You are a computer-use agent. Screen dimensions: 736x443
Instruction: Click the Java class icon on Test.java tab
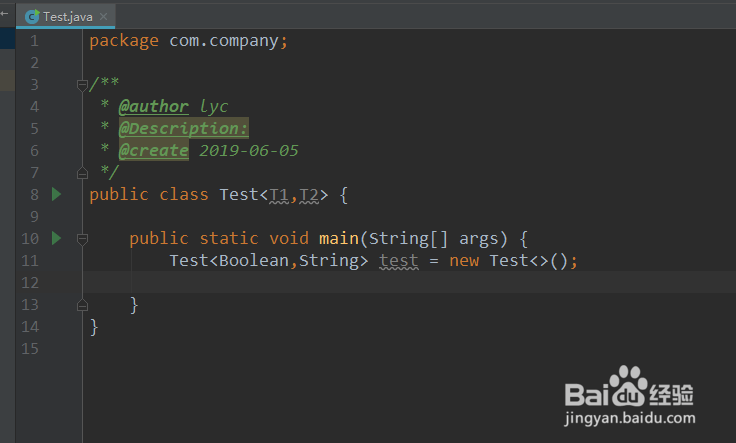[x=32, y=17]
